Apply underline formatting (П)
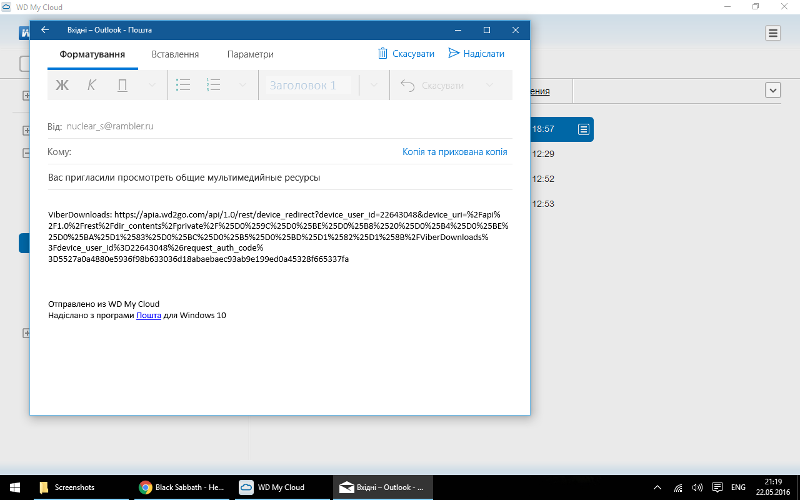 click(122, 85)
